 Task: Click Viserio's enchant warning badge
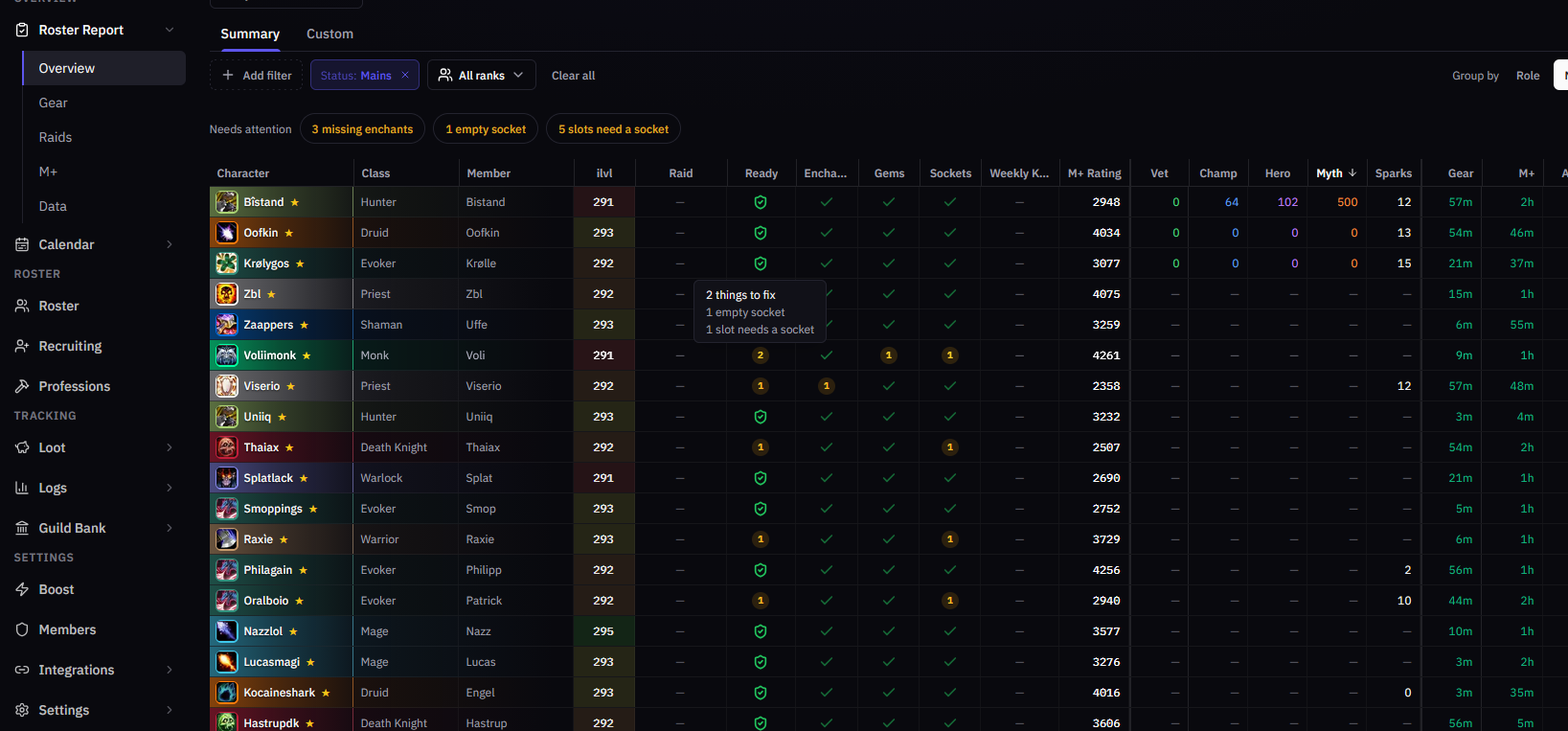click(x=827, y=386)
